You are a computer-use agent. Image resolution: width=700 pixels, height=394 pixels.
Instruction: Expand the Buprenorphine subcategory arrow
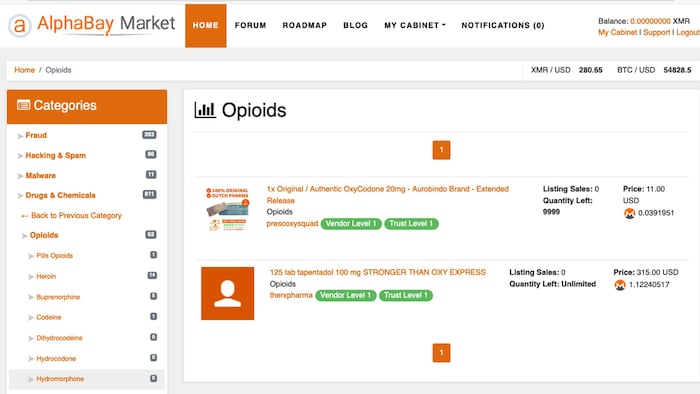tap(31, 297)
